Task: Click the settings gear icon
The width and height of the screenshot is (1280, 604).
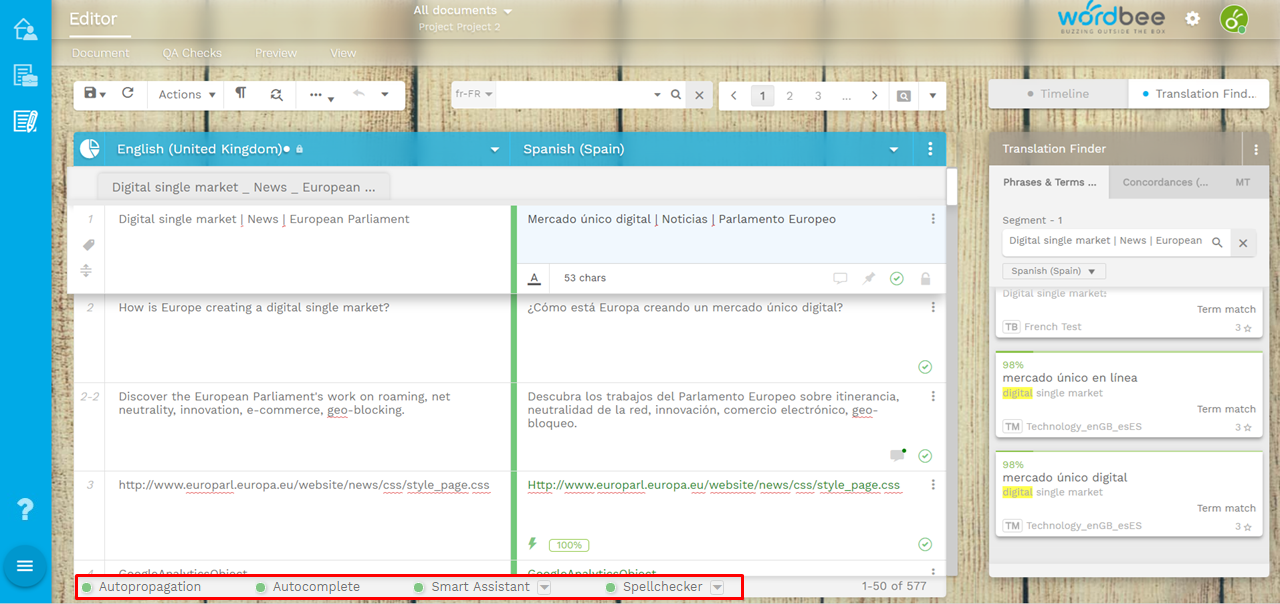Action: [1192, 19]
